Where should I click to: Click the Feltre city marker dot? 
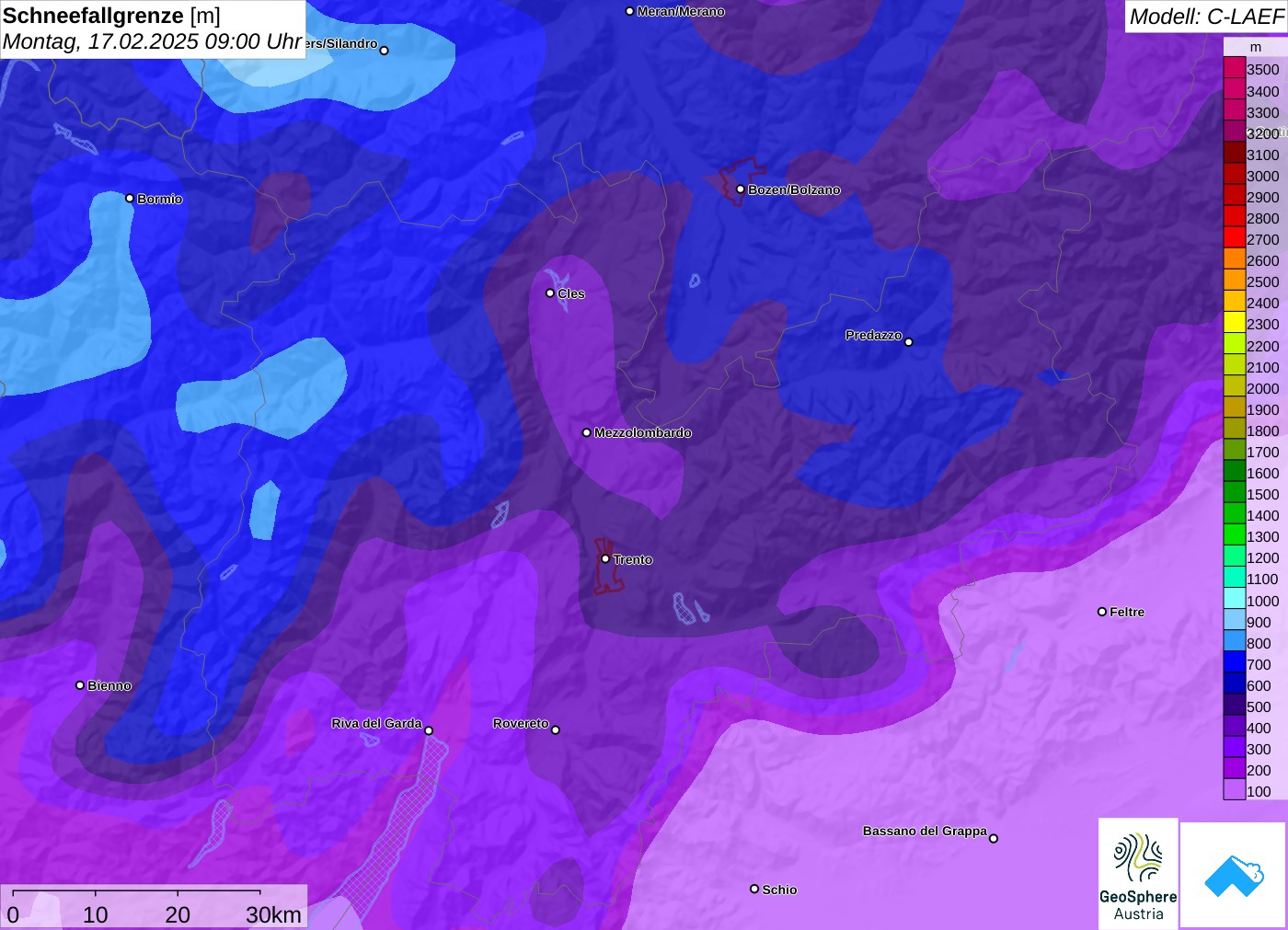point(1102,612)
